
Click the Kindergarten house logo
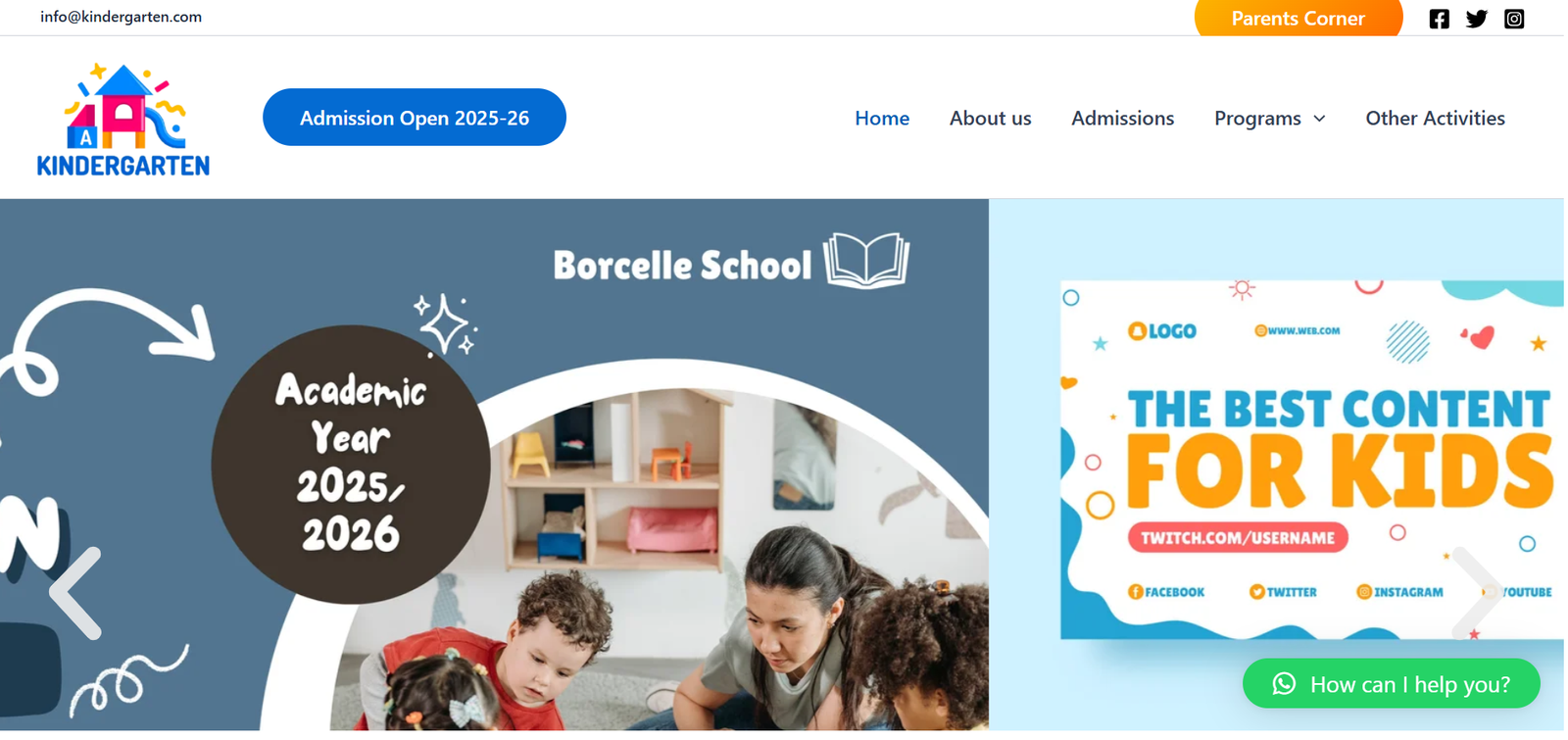[123, 120]
